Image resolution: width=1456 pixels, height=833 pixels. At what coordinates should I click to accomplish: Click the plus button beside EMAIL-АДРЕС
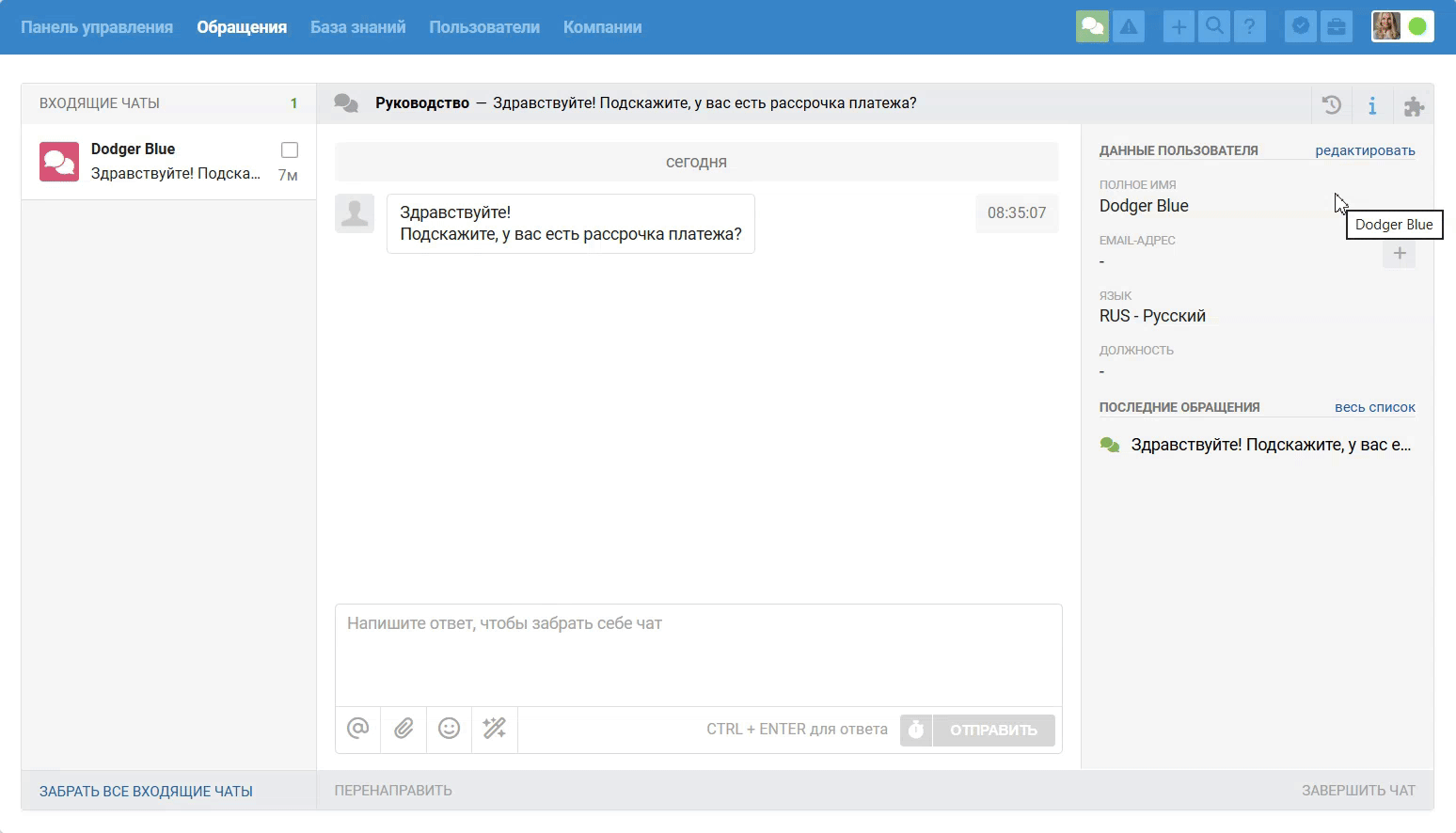pyautogui.click(x=1400, y=253)
